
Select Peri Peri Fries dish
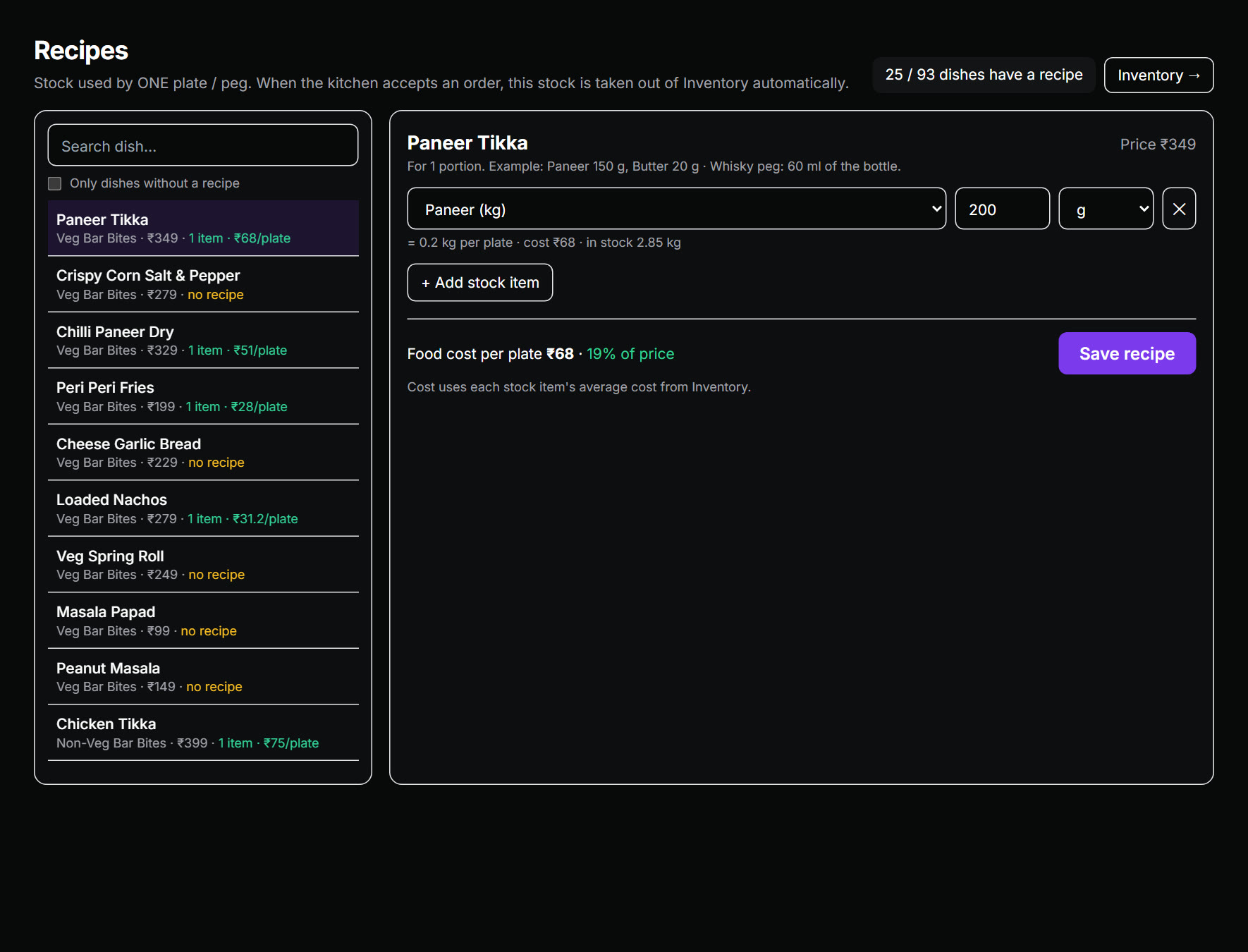coord(203,396)
